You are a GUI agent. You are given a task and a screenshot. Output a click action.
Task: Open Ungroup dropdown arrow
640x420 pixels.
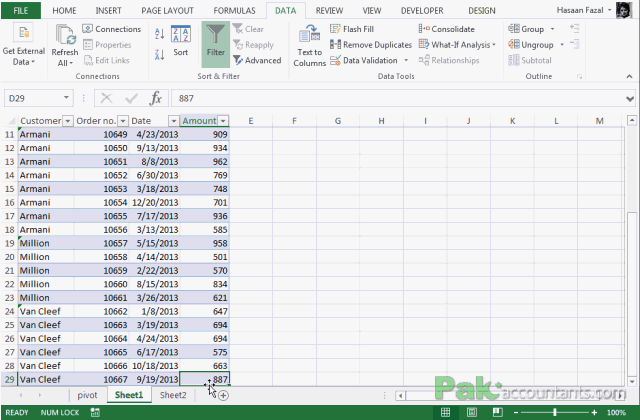coord(562,44)
